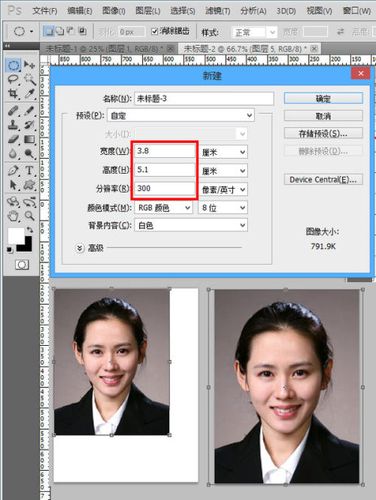
Task: Select the Blur tool
Action: click(x=13, y=153)
